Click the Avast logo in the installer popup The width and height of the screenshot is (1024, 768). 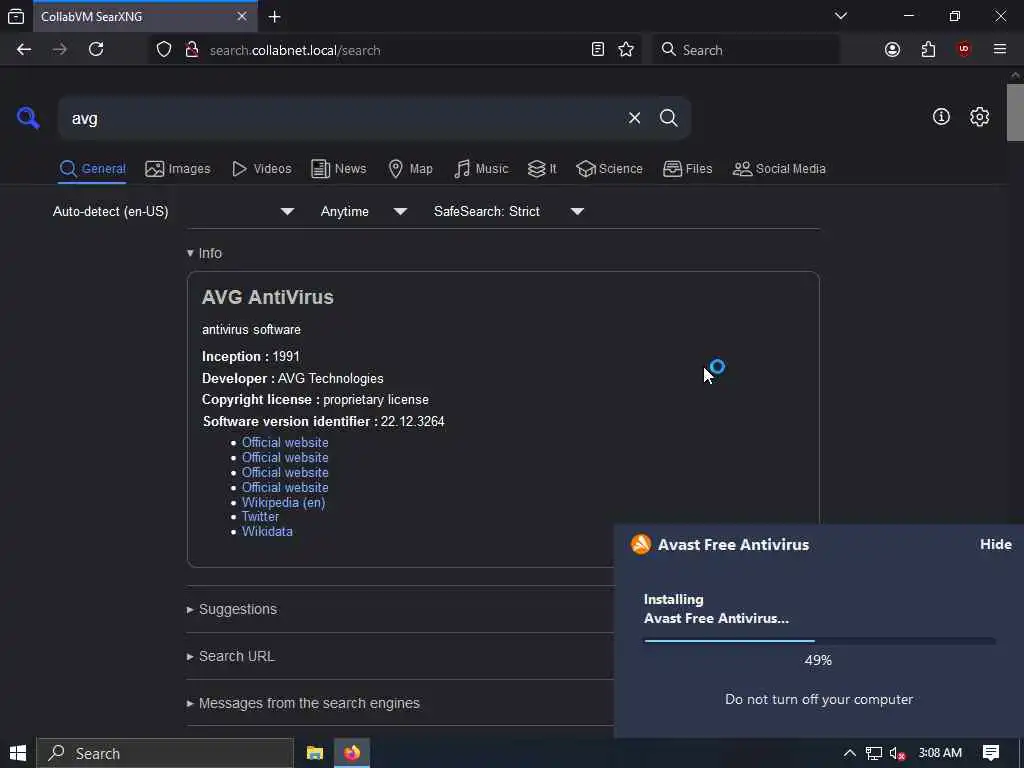641,544
